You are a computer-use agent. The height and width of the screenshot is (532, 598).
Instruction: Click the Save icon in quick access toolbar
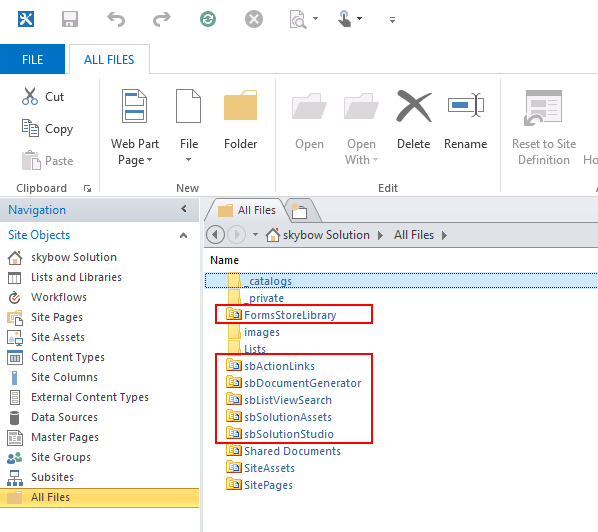[x=70, y=19]
